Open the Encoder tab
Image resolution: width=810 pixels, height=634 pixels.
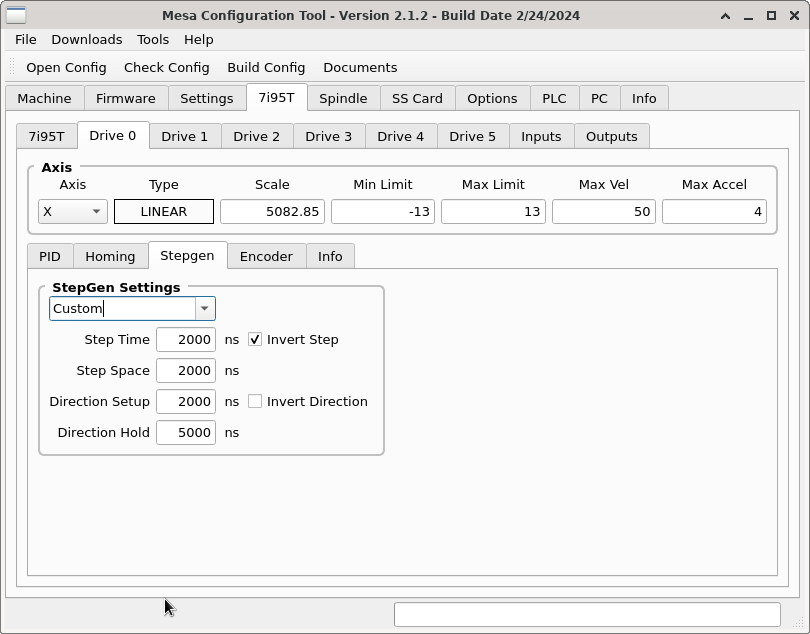[266, 256]
